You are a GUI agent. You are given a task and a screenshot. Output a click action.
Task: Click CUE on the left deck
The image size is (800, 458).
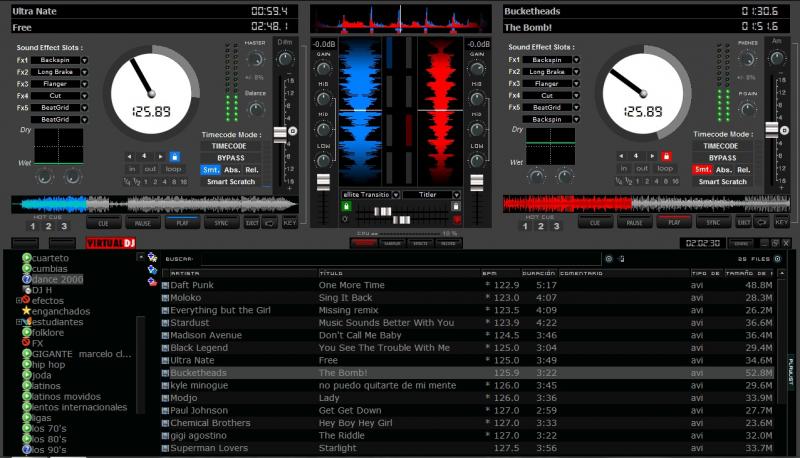point(104,223)
